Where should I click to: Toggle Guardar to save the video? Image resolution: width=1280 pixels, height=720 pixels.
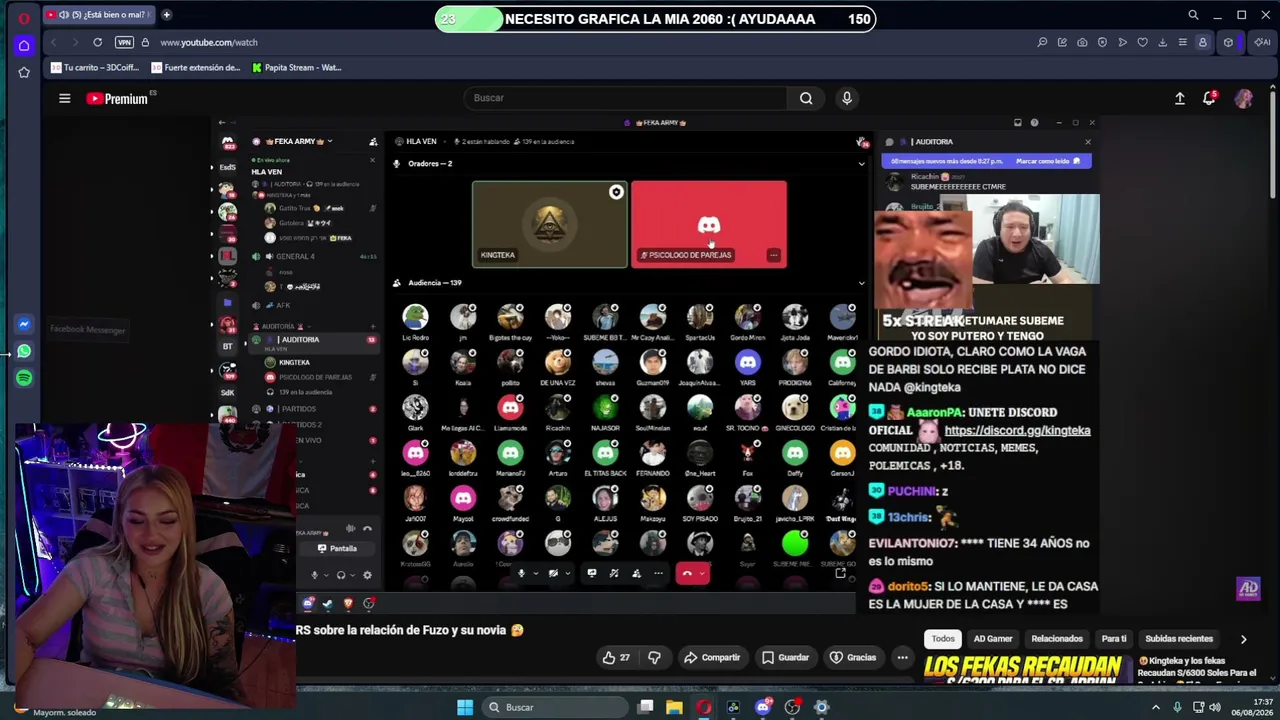tap(785, 657)
